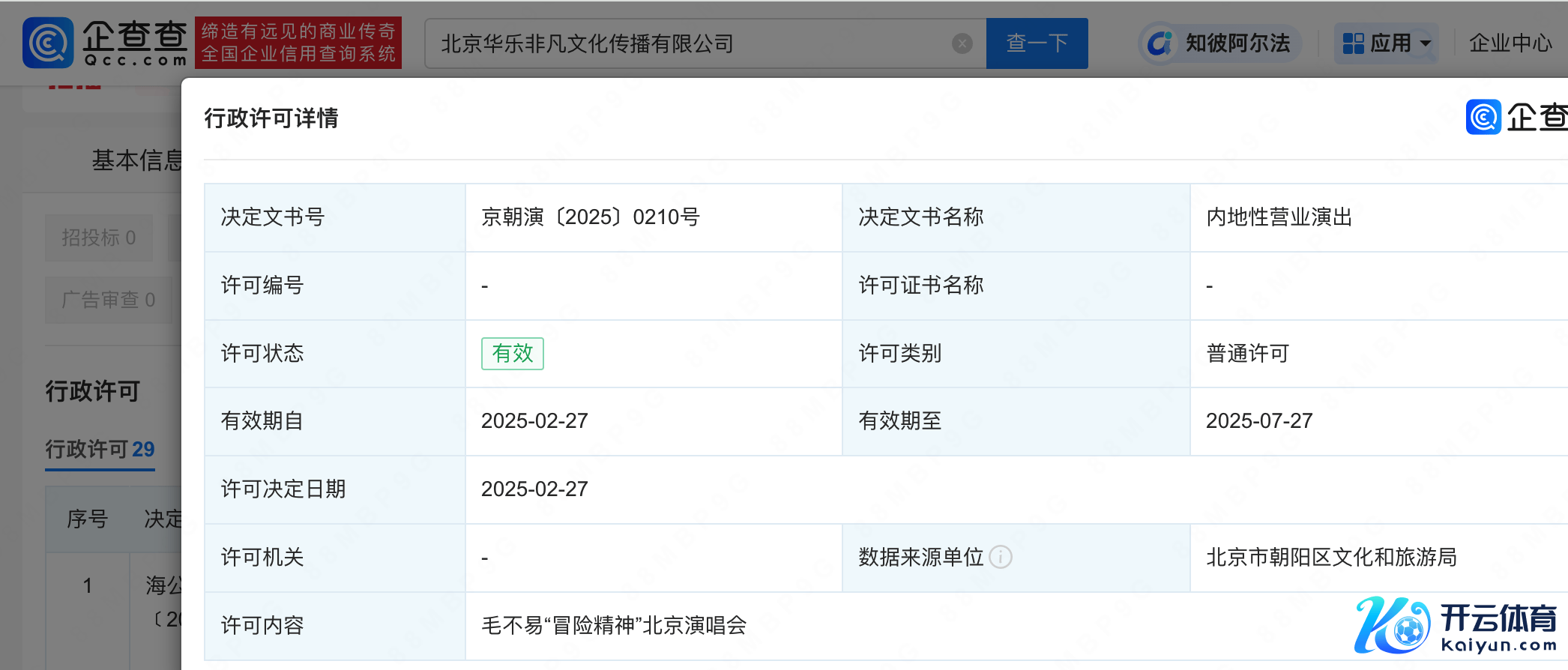This screenshot has width=1568, height=670.
Task: Click the 京朝演〔2025〕0210号 document number
Action: 590,217
